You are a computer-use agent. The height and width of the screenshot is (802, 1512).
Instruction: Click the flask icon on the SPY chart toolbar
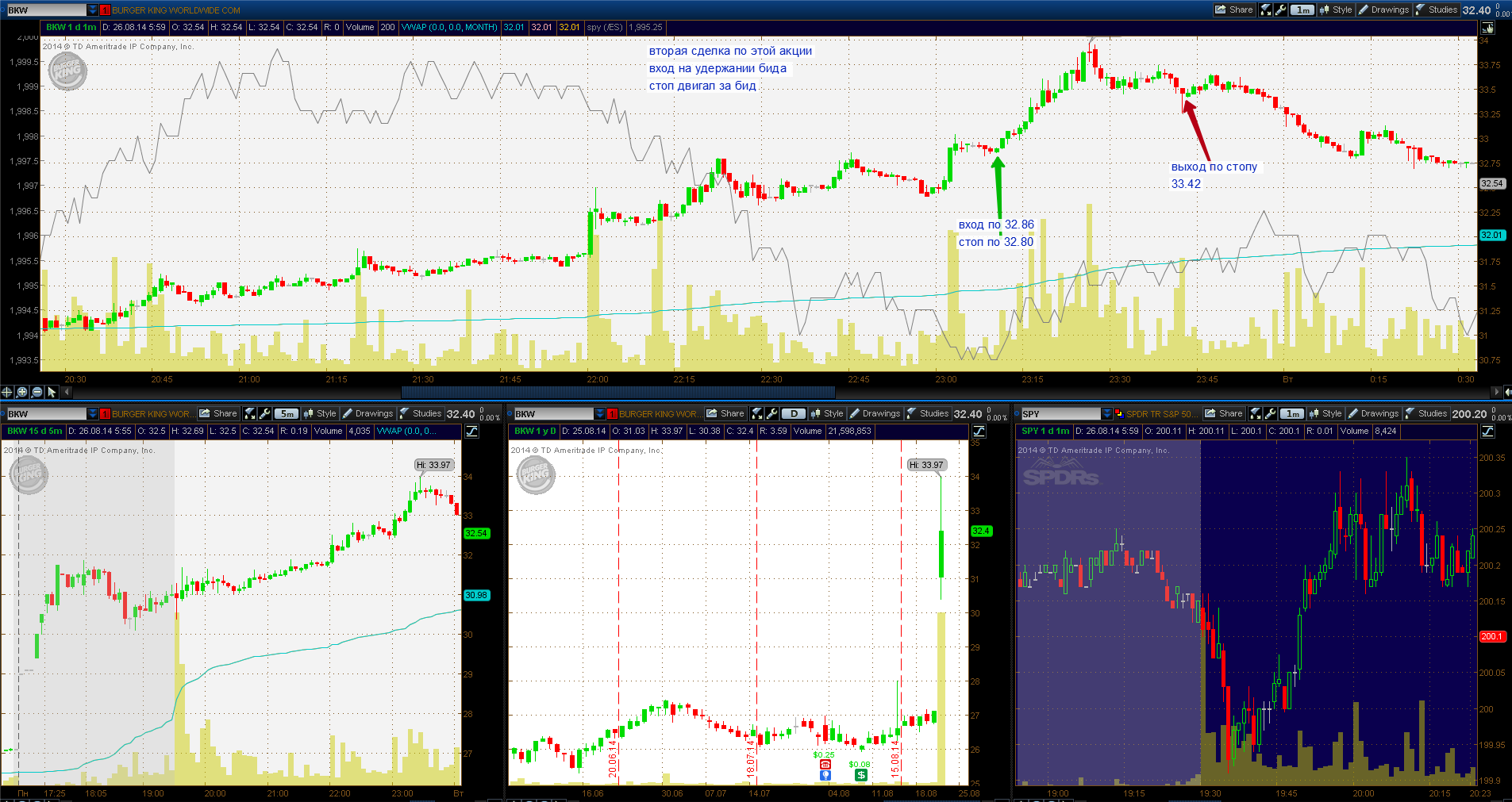coord(1256,413)
